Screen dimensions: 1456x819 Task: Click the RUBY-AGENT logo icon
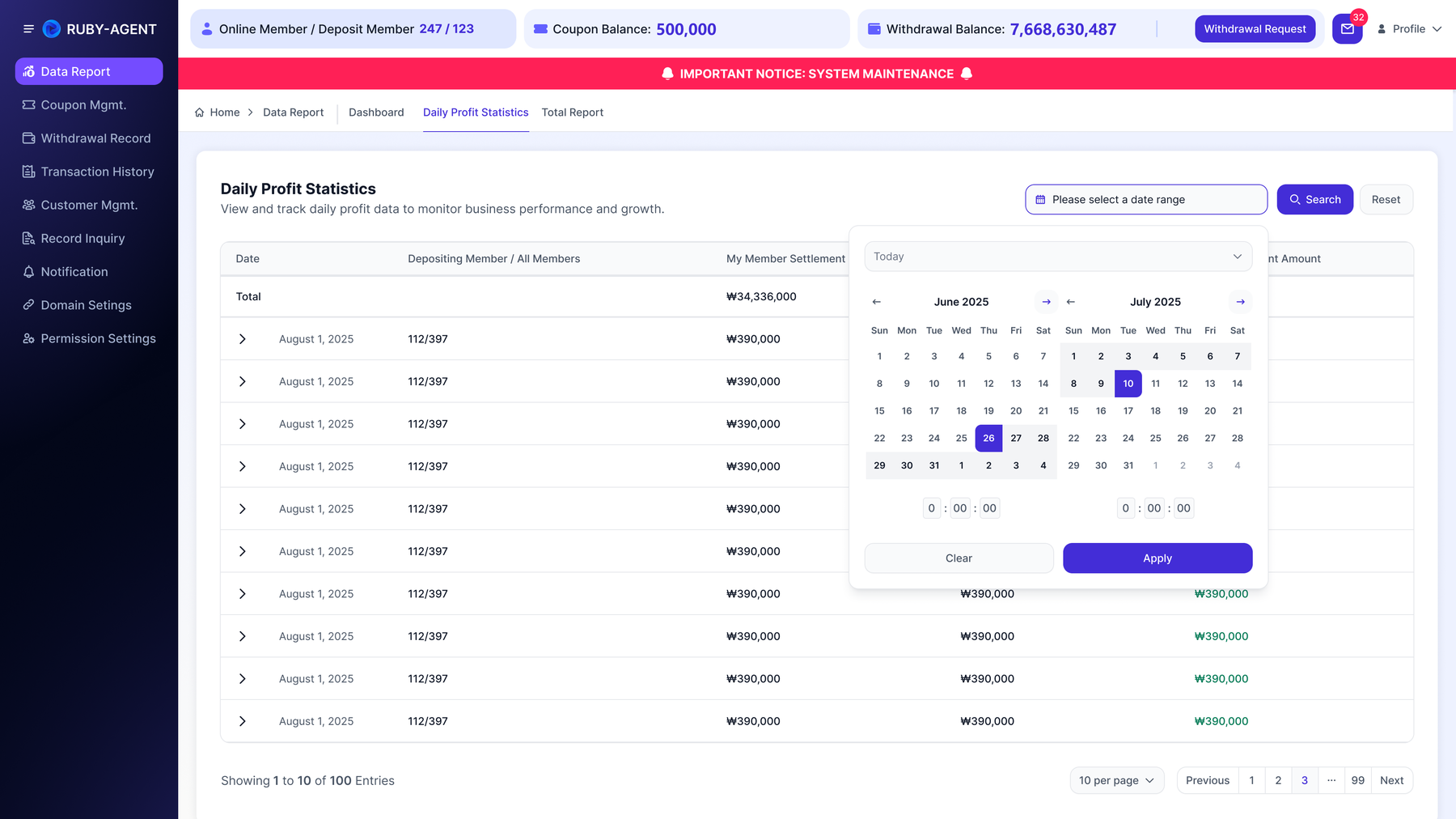point(52,29)
